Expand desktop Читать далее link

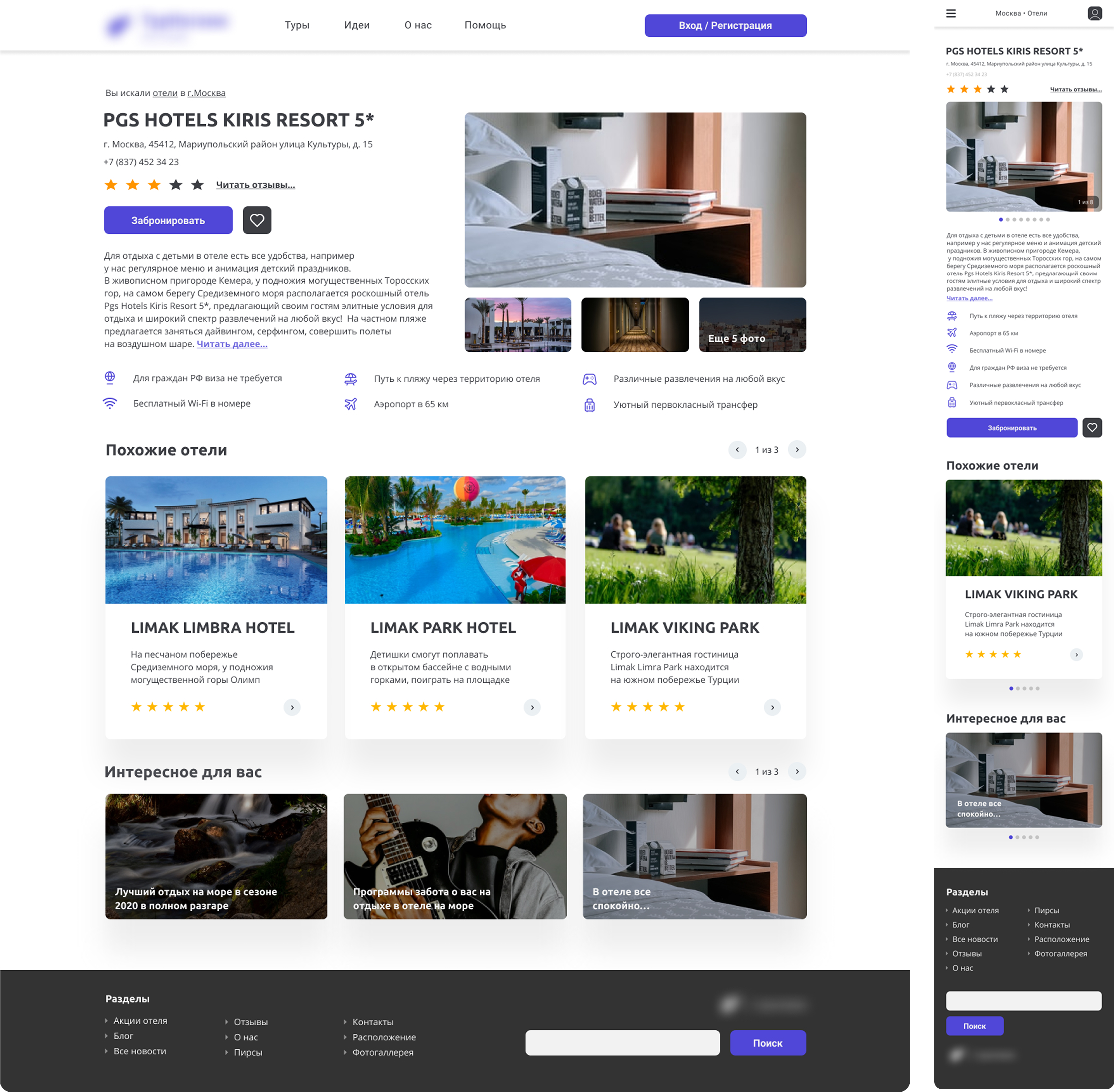point(232,344)
